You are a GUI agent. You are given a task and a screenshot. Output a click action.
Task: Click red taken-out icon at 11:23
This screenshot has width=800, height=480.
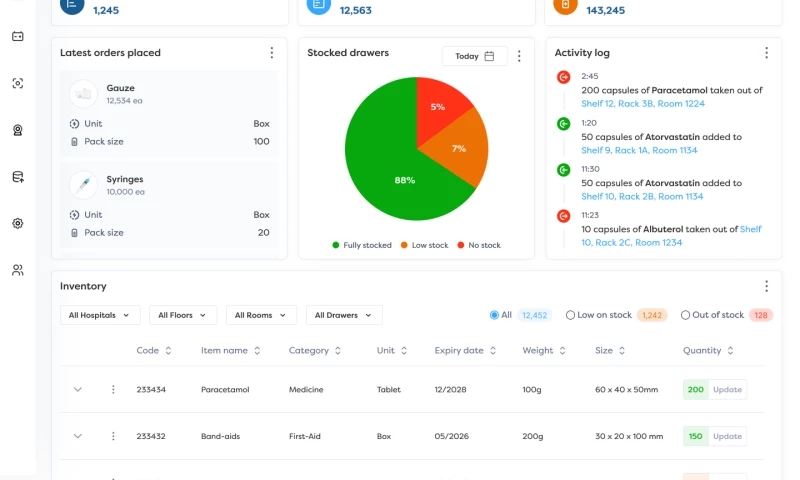563,216
